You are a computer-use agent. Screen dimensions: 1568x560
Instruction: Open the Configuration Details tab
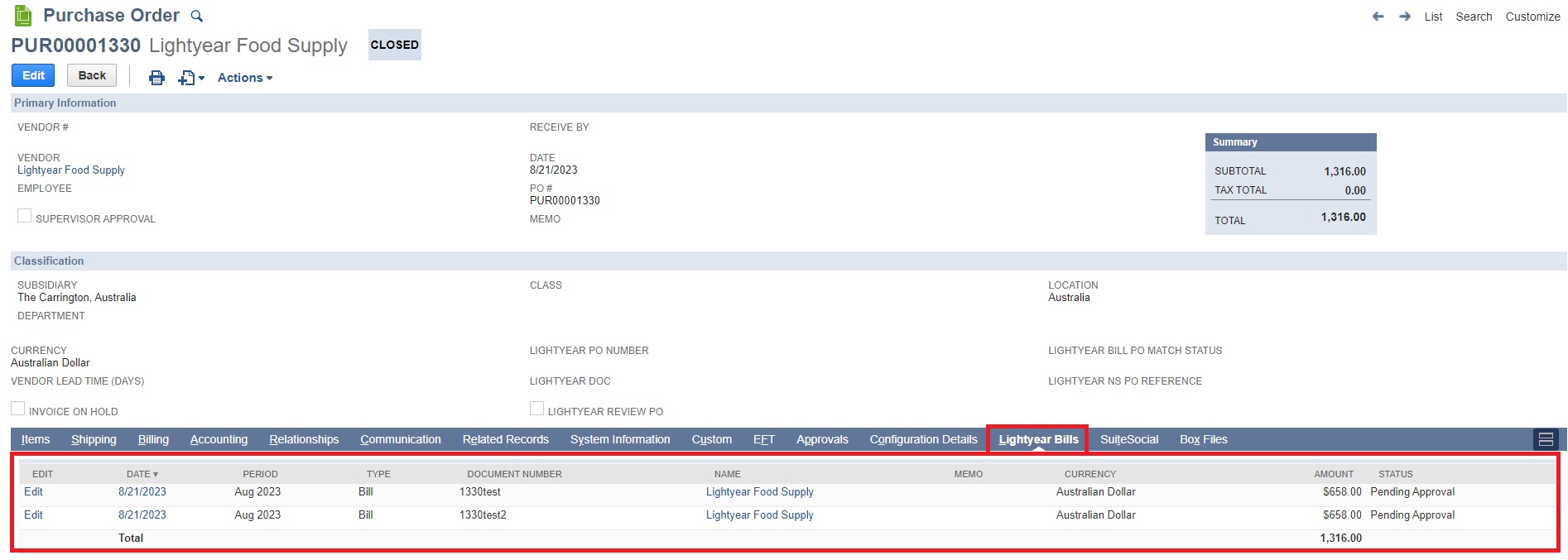coord(923,439)
